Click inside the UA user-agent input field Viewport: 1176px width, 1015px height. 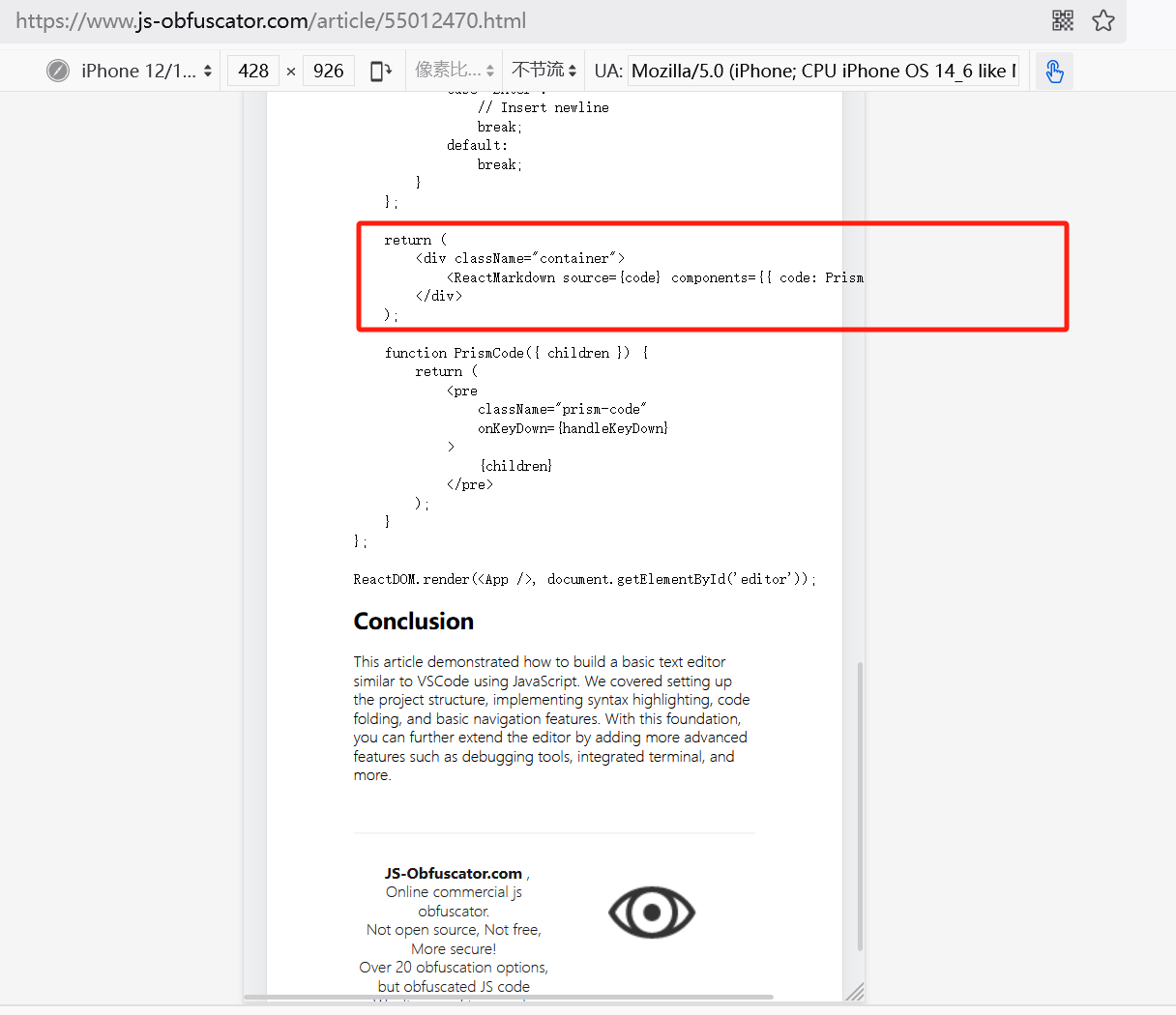(822, 70)
